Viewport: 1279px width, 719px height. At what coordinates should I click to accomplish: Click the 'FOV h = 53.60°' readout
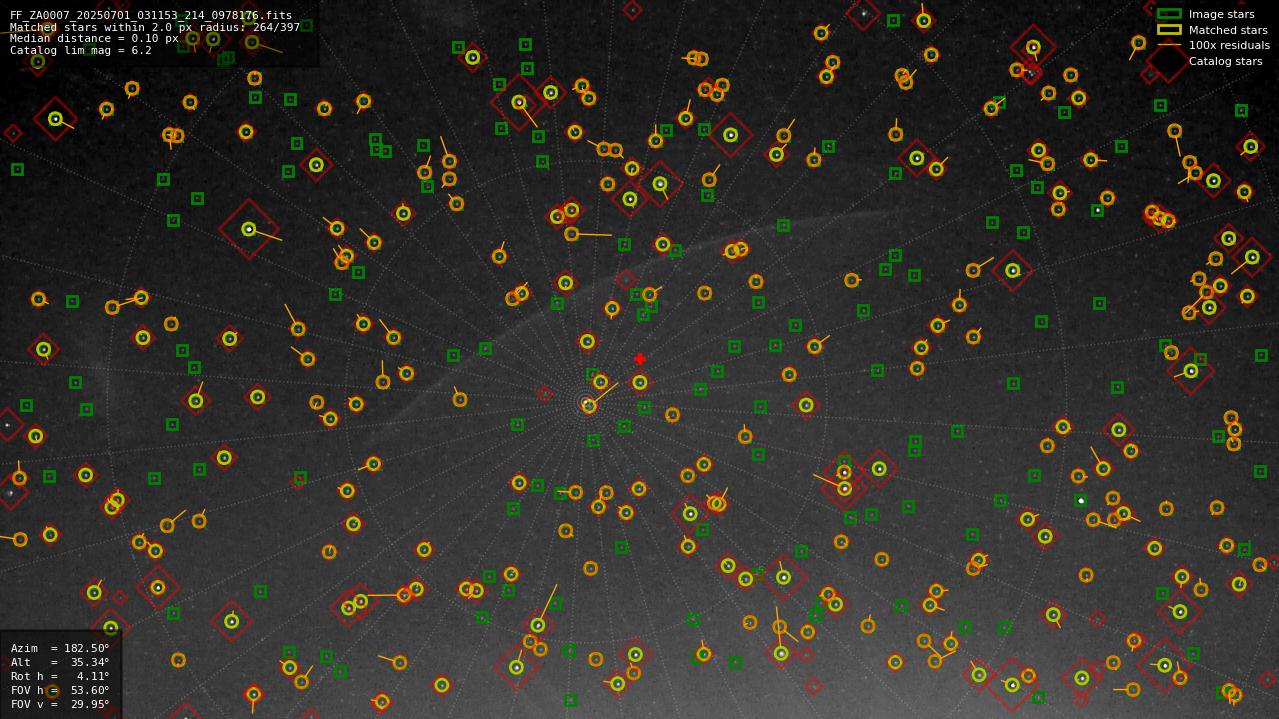[60, 690]
